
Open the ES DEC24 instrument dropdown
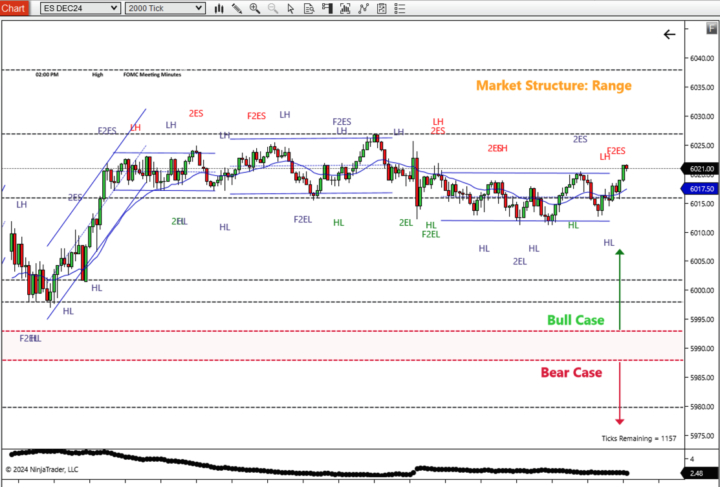80,8
